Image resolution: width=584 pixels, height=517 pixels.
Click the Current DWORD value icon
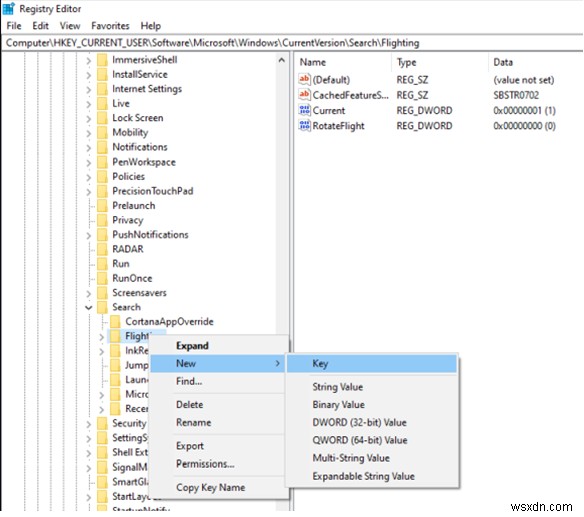tap(304, 110)
